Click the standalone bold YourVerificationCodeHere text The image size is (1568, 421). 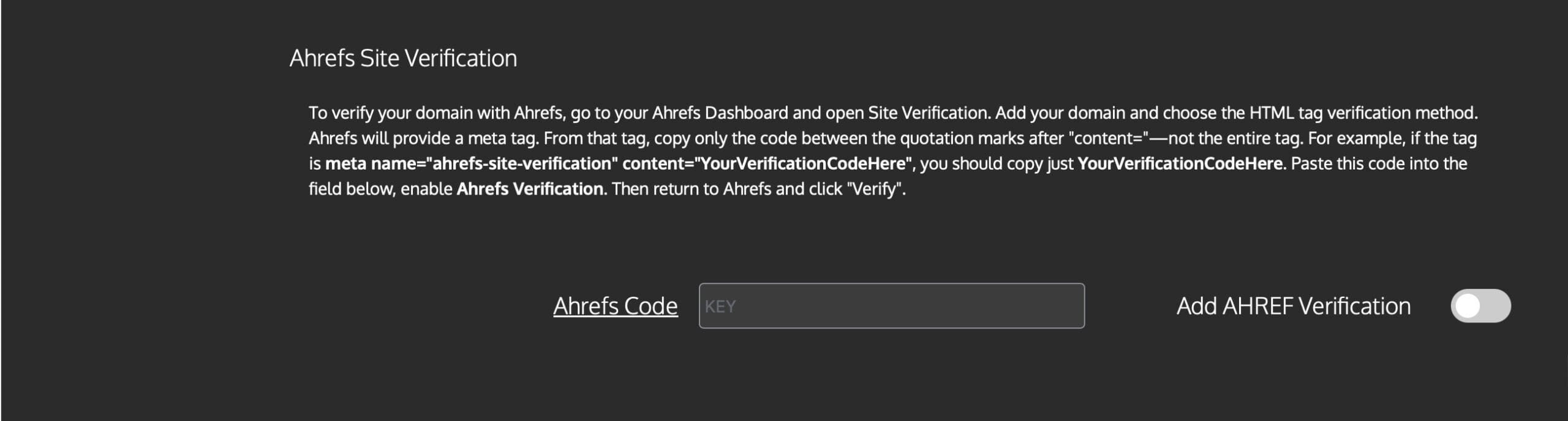1180,164
